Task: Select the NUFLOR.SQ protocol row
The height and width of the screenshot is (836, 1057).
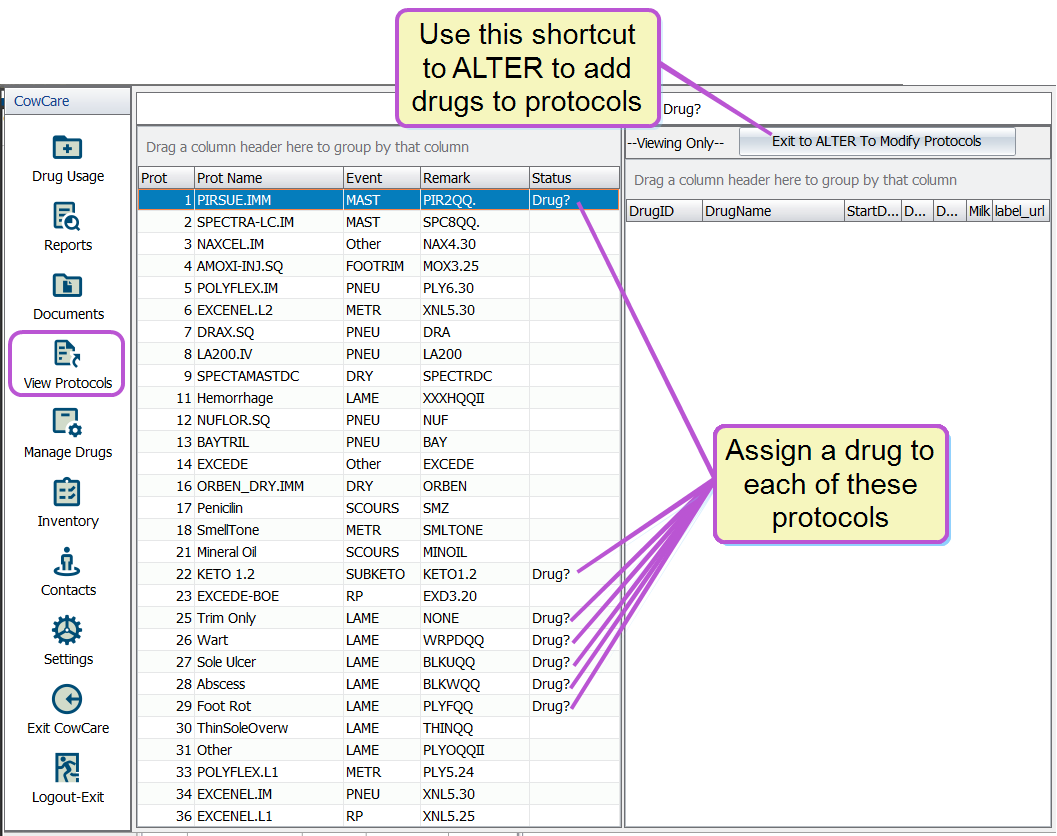Action: [x=378, y=420]
